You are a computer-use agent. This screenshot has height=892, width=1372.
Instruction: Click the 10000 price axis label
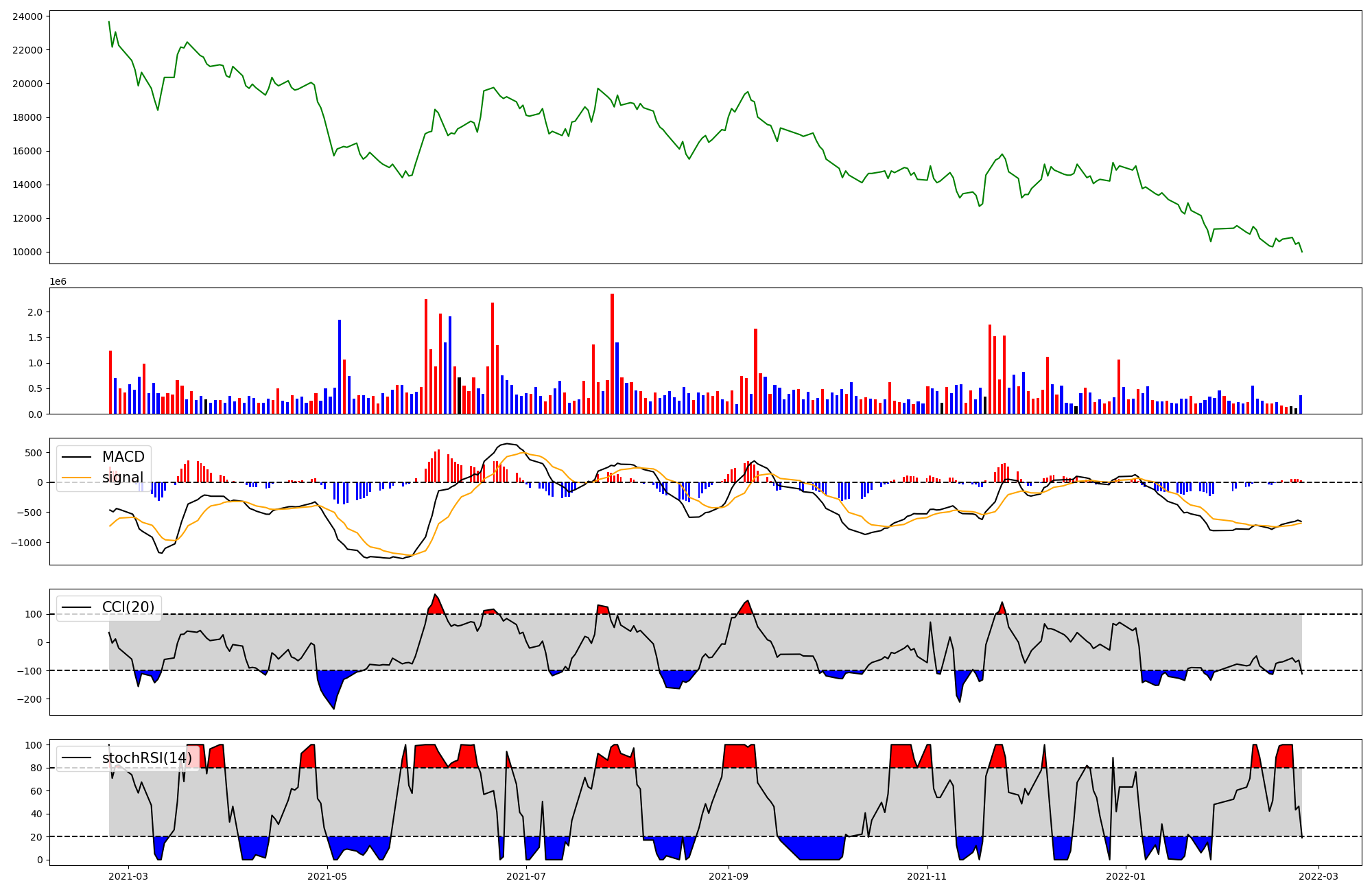coord(27,252)
